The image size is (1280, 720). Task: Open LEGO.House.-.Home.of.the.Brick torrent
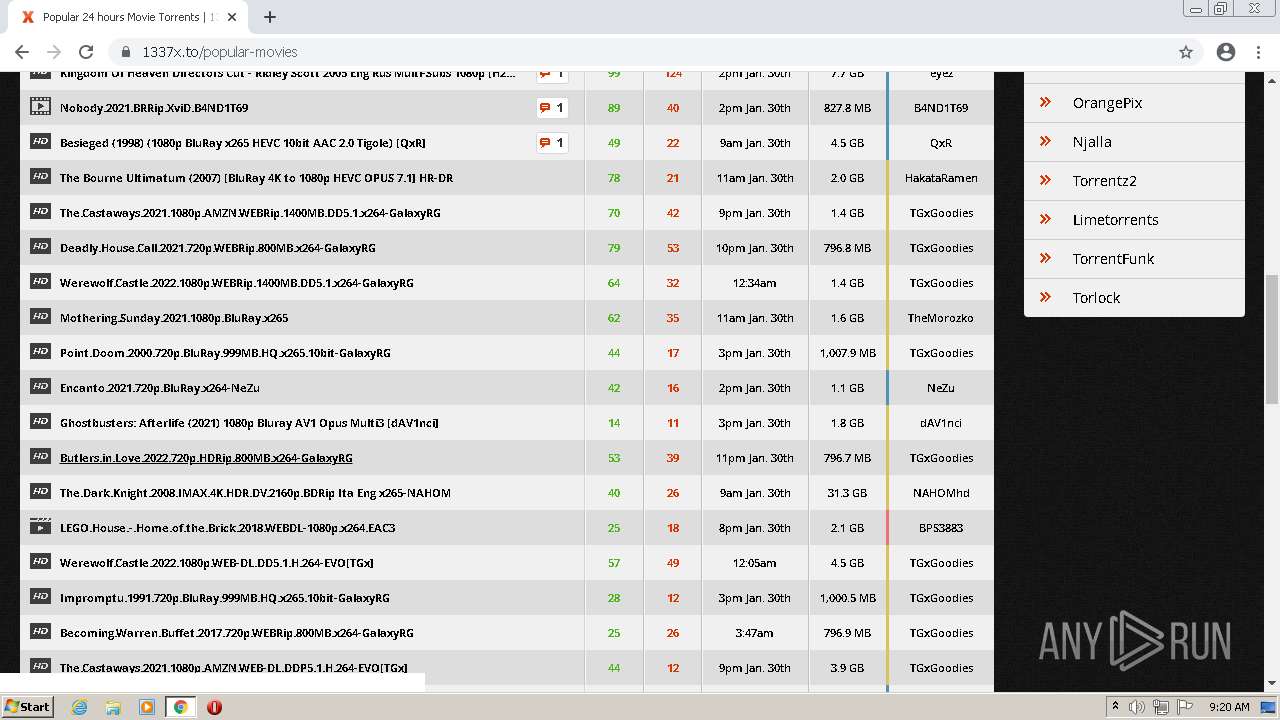tap(227, 528)
